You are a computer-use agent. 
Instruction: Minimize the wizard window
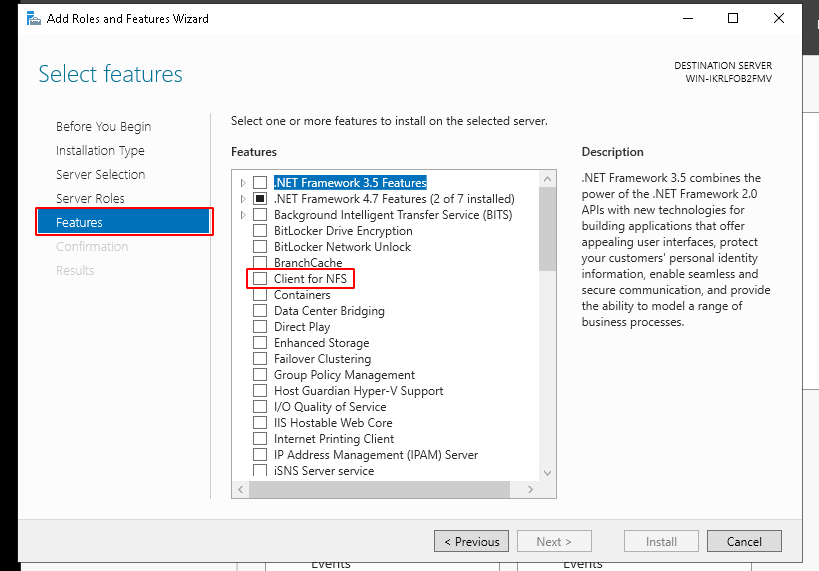(x=688, y=18)
